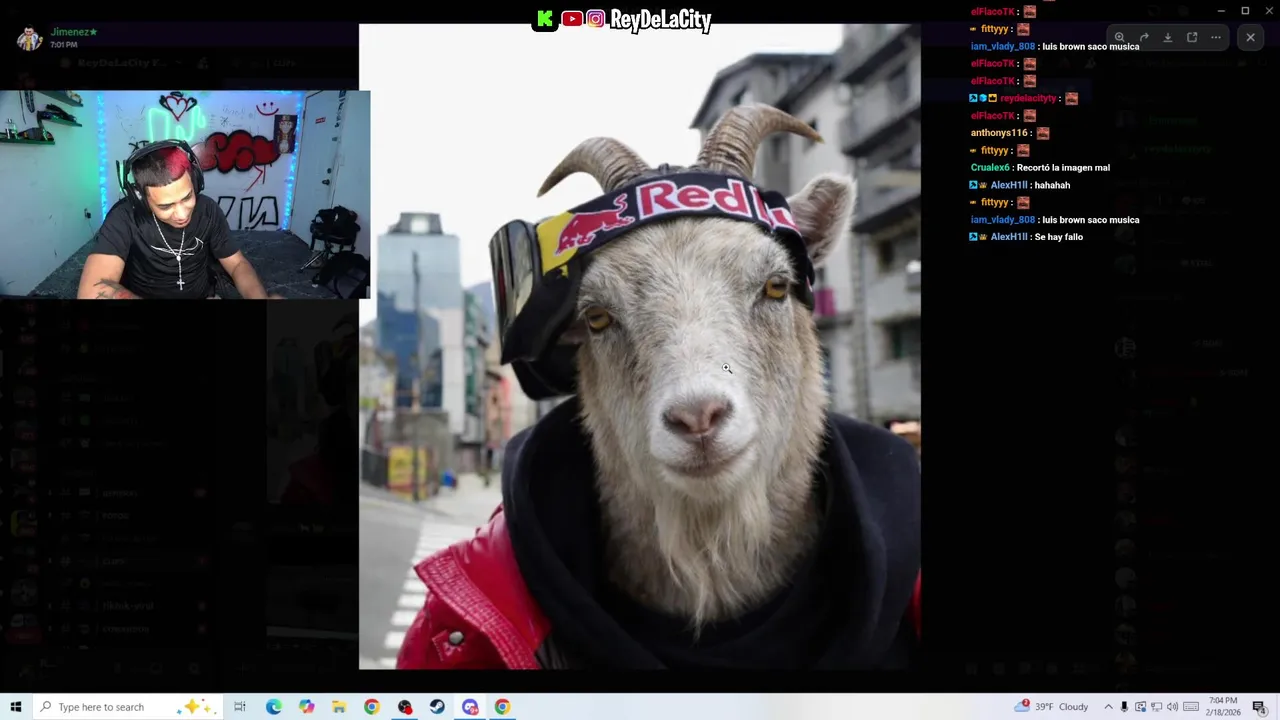Open the volume speaker tray icon
The image size is (1280, 720).
(1172, 707)
